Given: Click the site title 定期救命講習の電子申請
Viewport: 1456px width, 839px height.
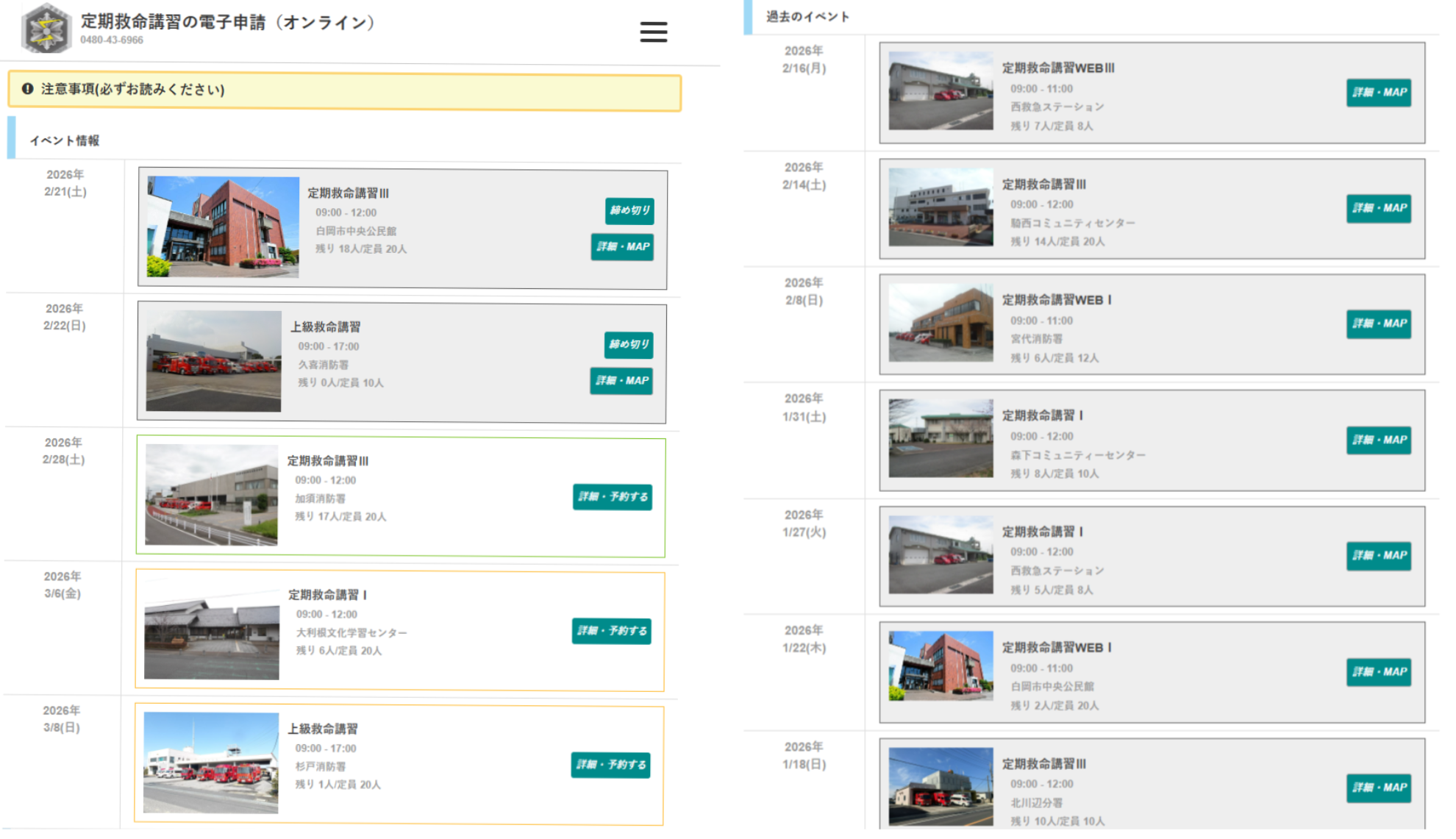Looking at the screenshot, I should coord(228,22).
